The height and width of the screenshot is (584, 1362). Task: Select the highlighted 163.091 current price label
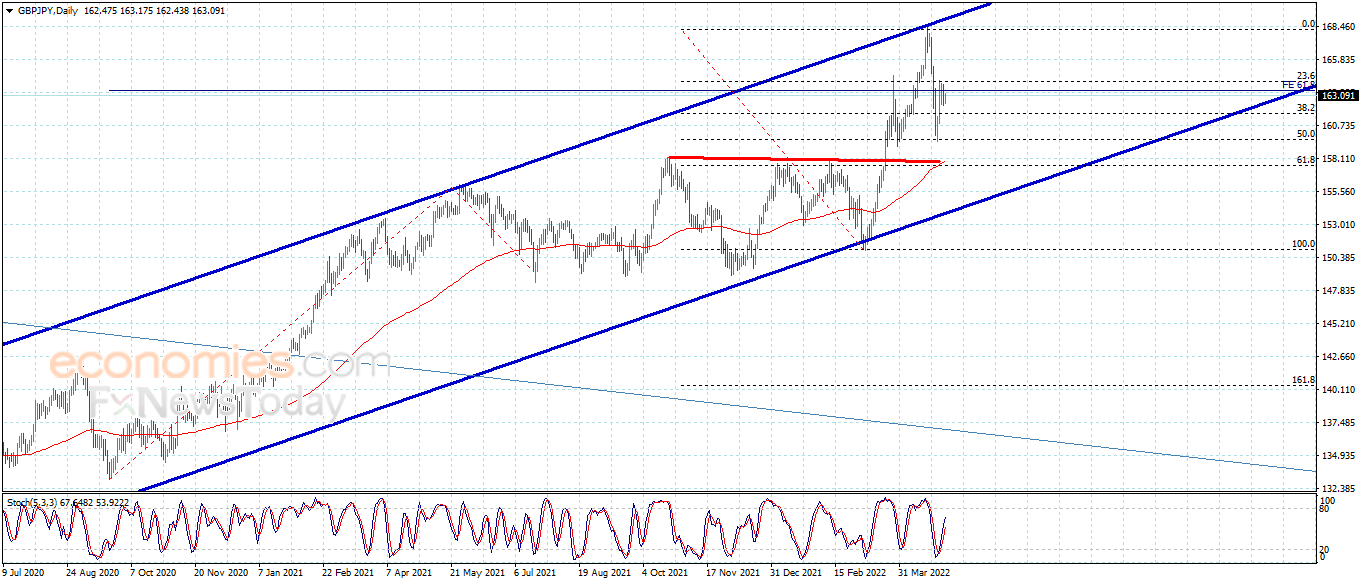pos(1339,96)
